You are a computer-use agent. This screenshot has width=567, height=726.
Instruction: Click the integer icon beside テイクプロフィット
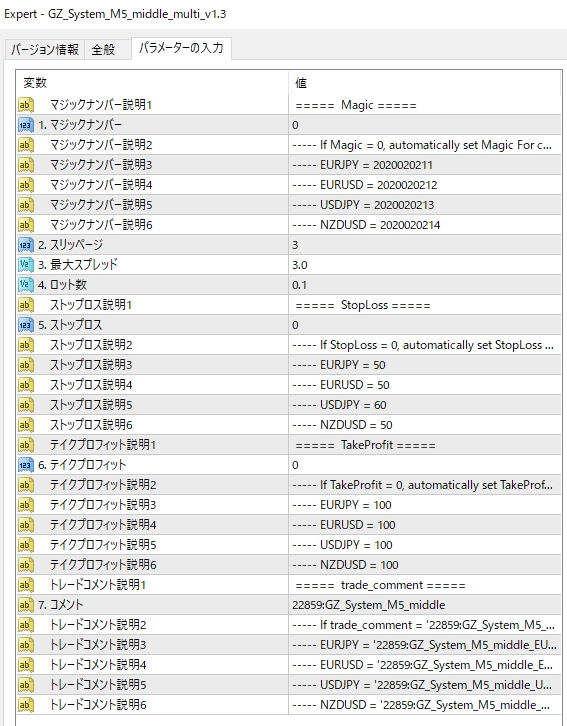[25, 465]
